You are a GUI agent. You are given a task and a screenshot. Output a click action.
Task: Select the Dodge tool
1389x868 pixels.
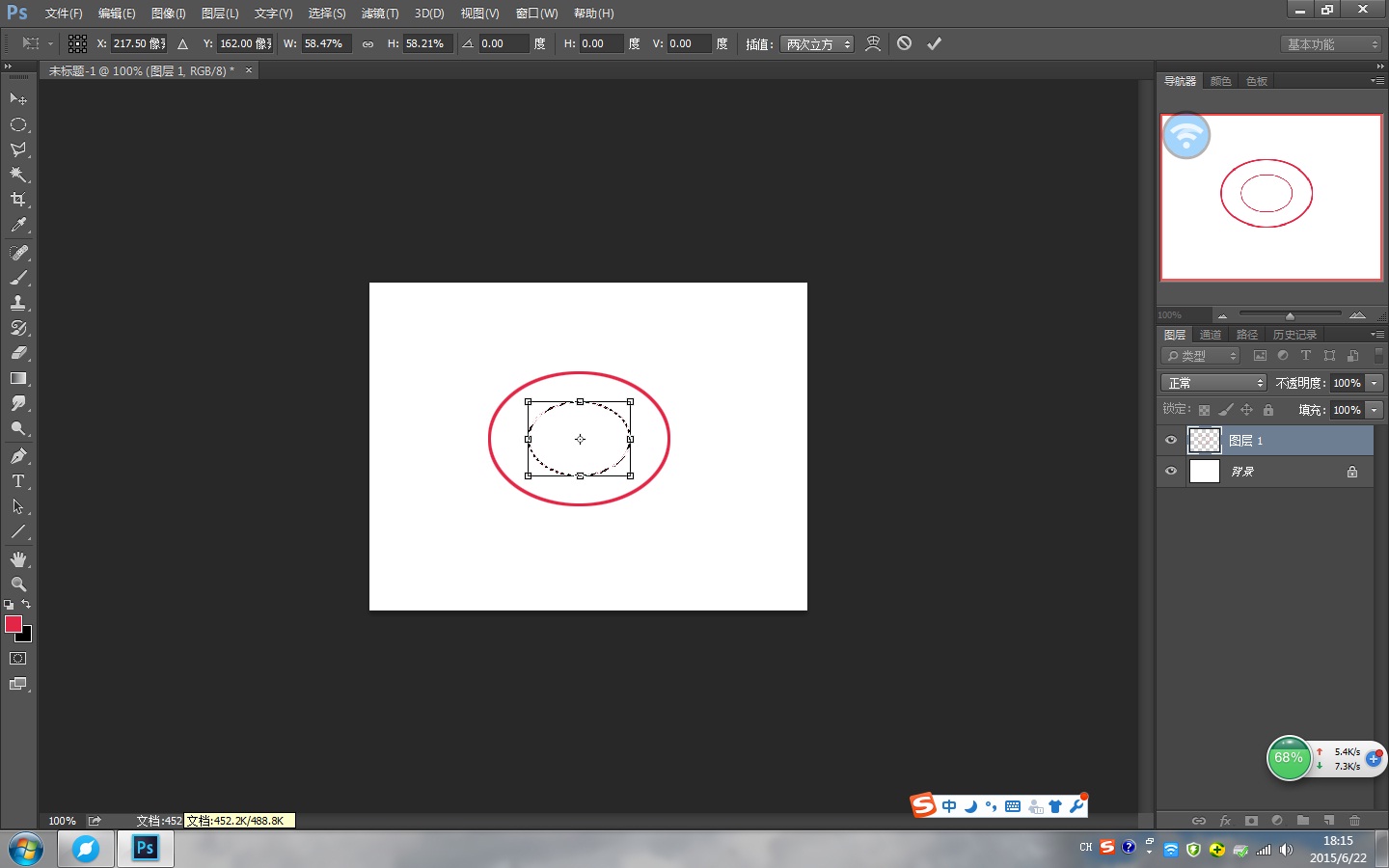18,428
